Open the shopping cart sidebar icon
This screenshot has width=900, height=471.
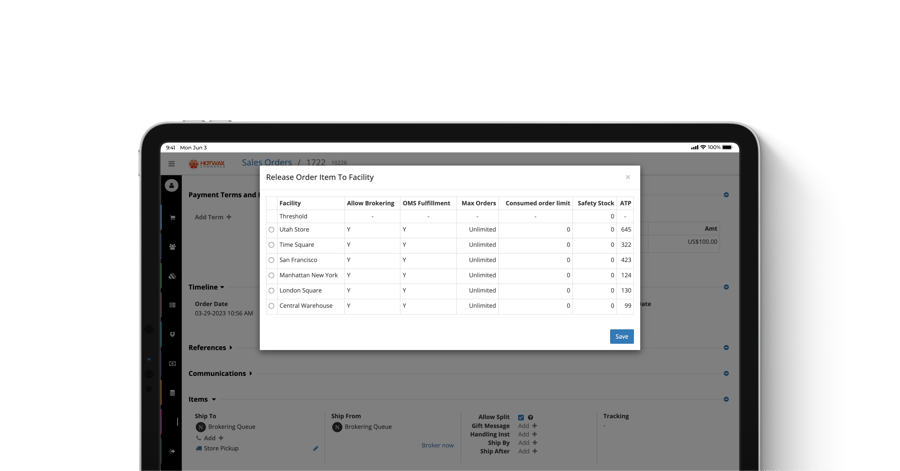tap(172, 217)
